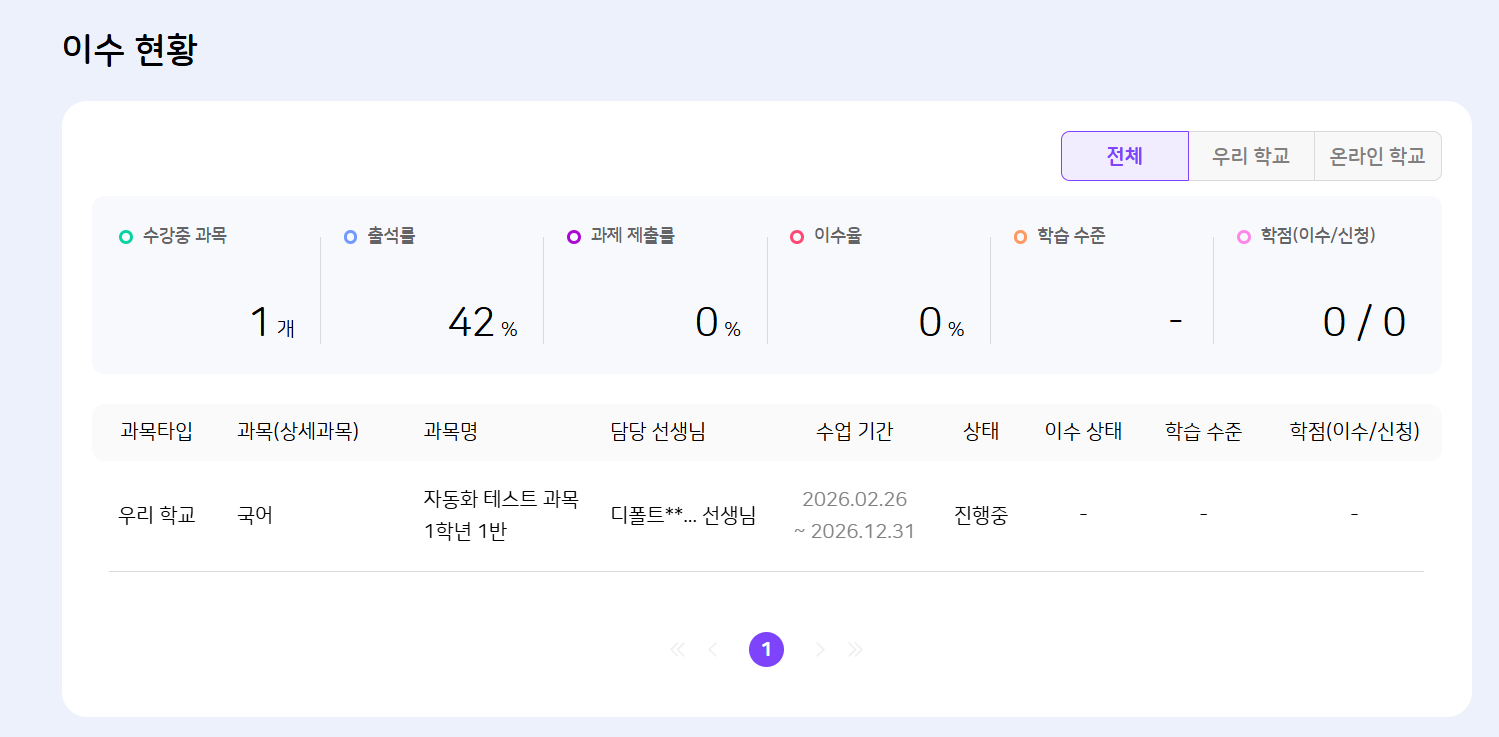The width and height of the screenshot is (1499, 737).
Task: Click the blue 출석률 circle icon
Action: coord(350,237)
